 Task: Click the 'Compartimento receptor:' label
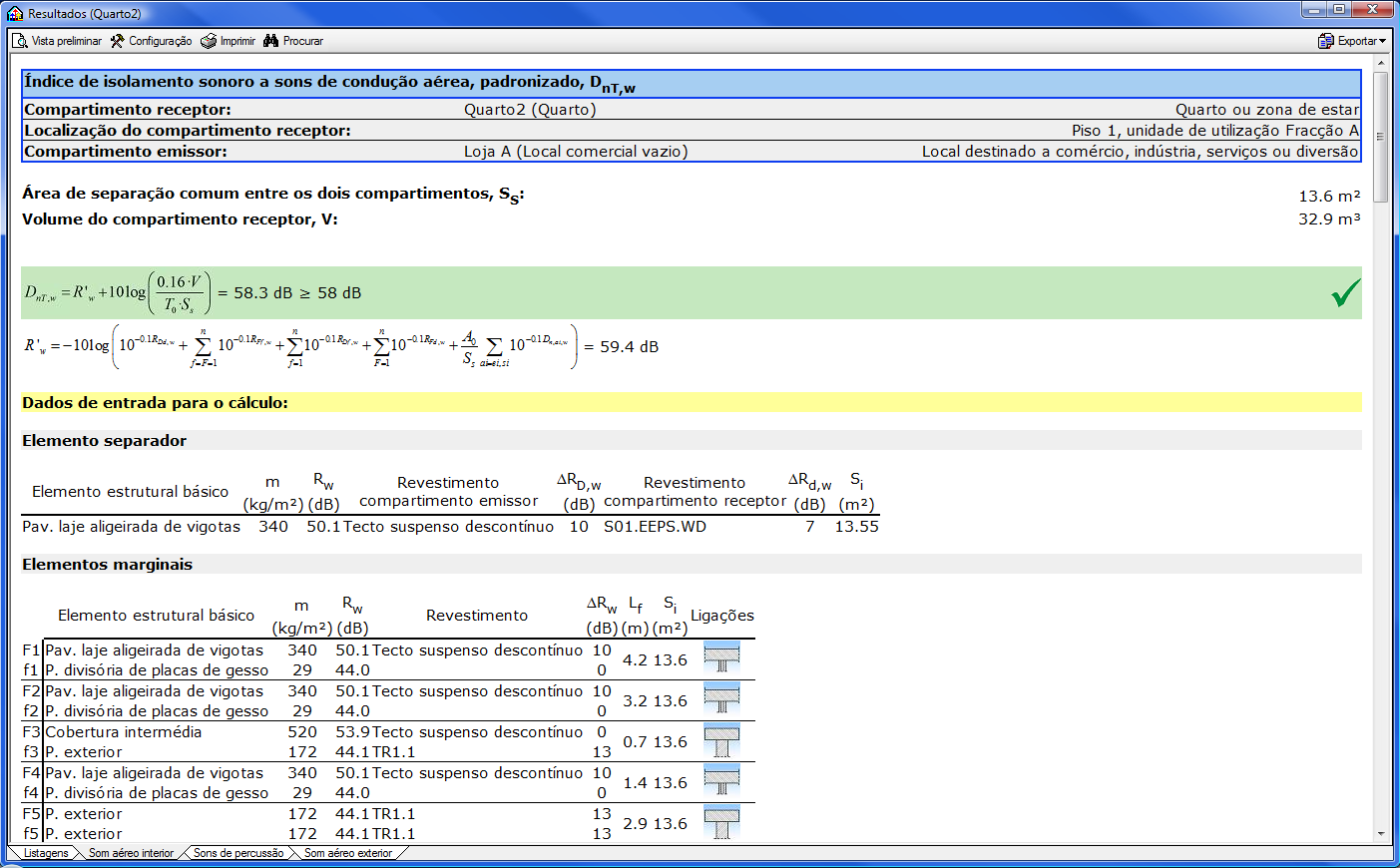[128, 110]
